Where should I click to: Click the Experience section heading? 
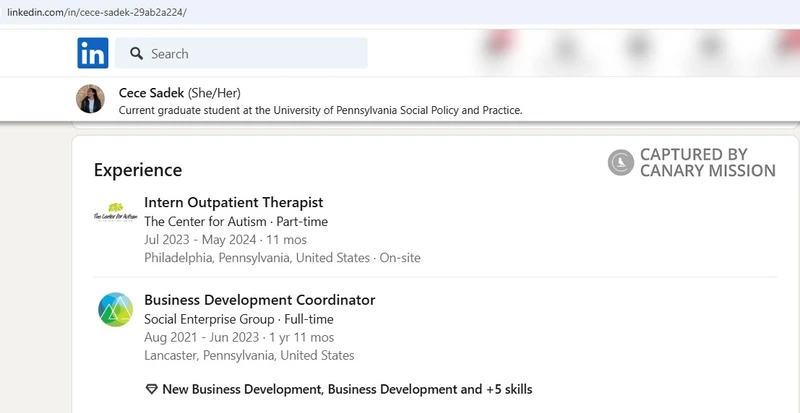(138, 170)
